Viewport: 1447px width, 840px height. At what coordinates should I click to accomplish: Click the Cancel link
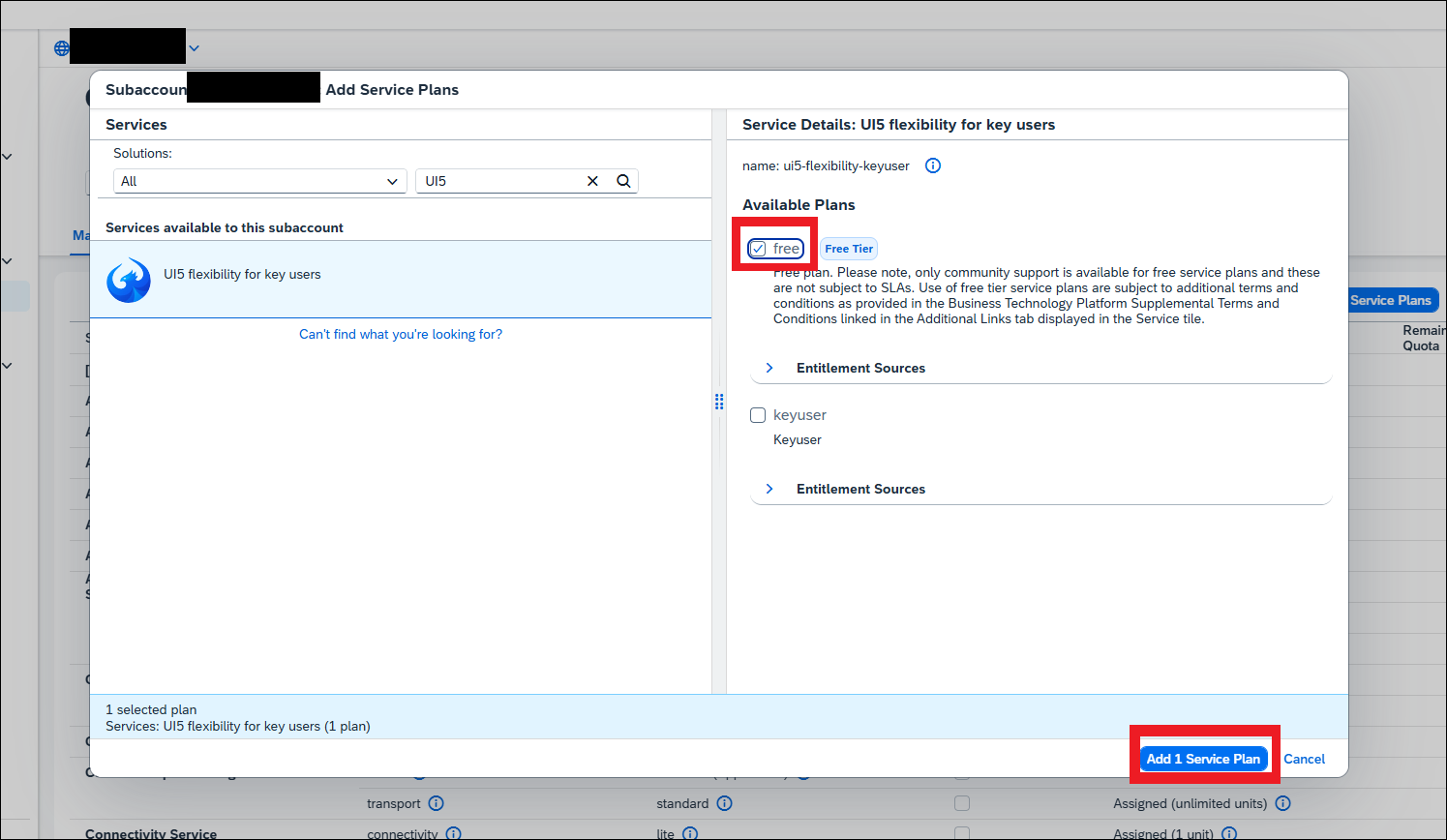[x=1304, y=759]
